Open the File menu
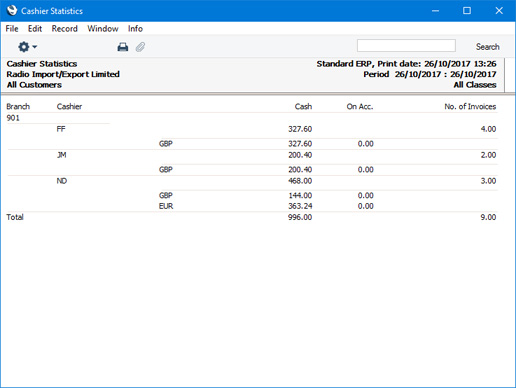Viewport: 516px width, 388px height. tap(12, 29)
